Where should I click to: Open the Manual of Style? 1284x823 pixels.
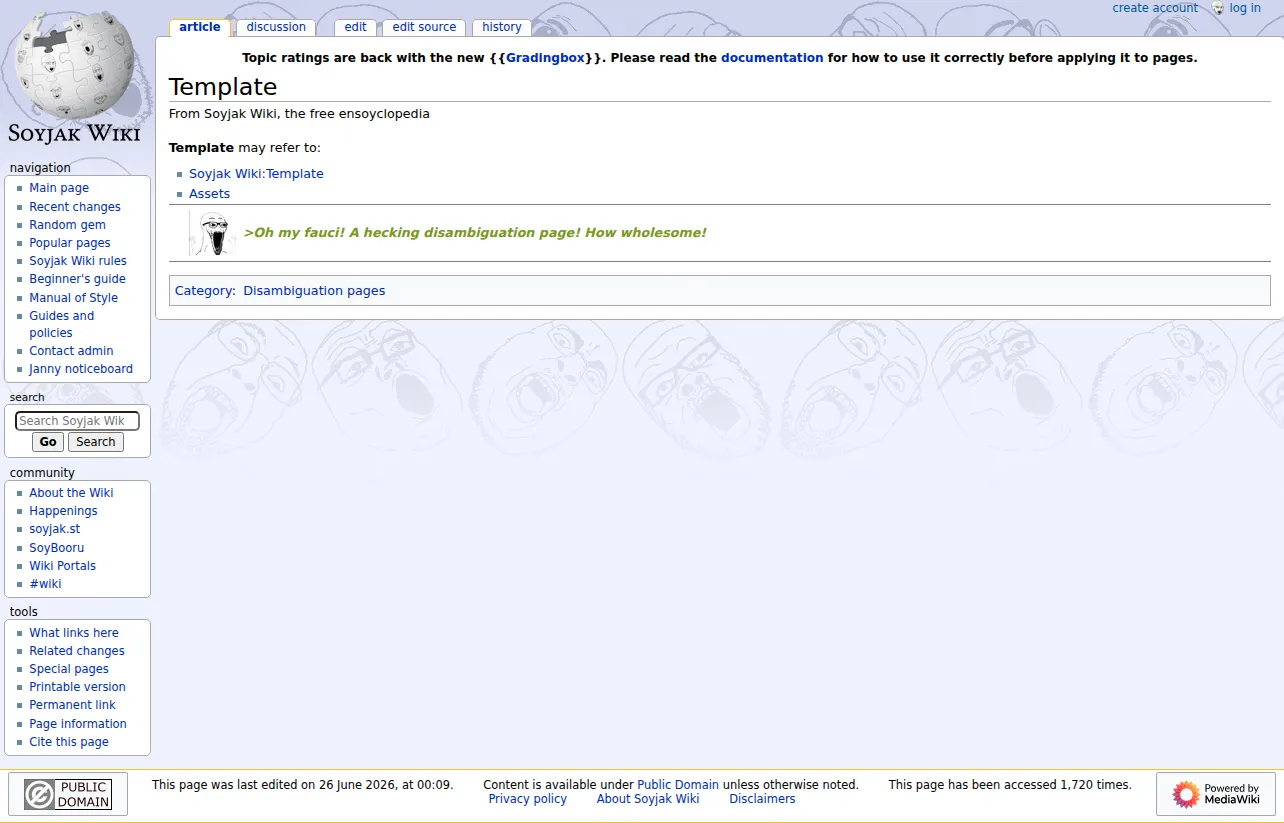[x=73, y=298]
